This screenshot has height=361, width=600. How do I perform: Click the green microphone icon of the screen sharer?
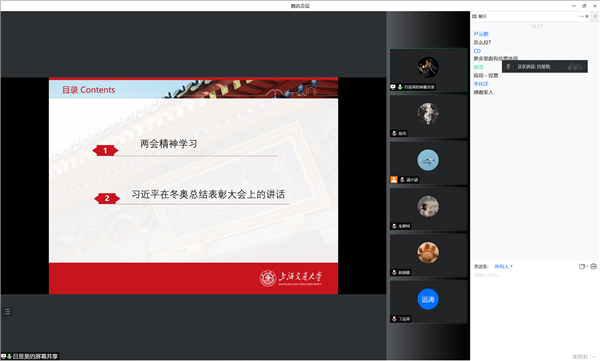click(x=400, y=87)
